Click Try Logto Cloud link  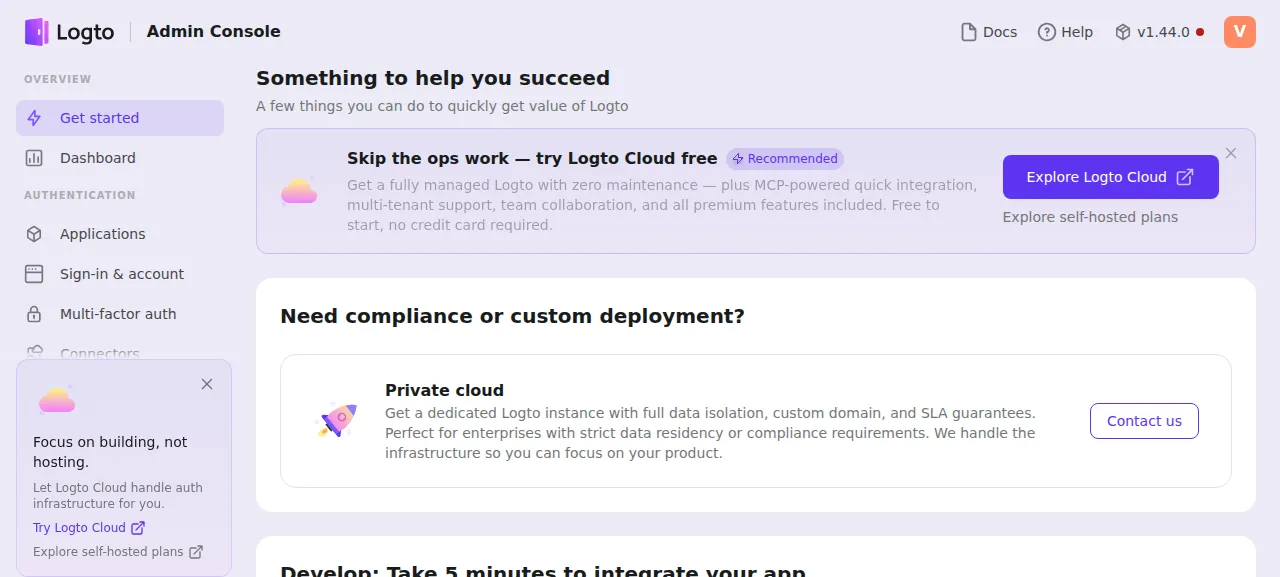tap(89, 528)
